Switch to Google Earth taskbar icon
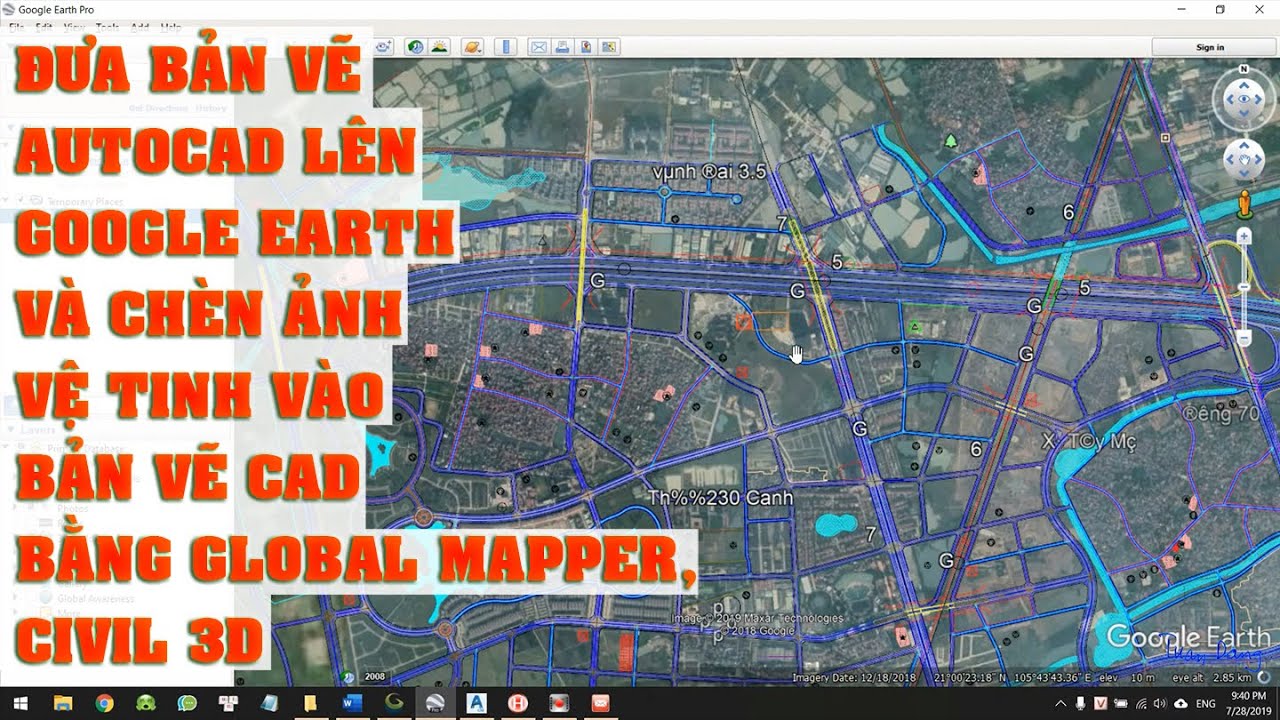This screenshot has width=1280, height=720. 435,704
